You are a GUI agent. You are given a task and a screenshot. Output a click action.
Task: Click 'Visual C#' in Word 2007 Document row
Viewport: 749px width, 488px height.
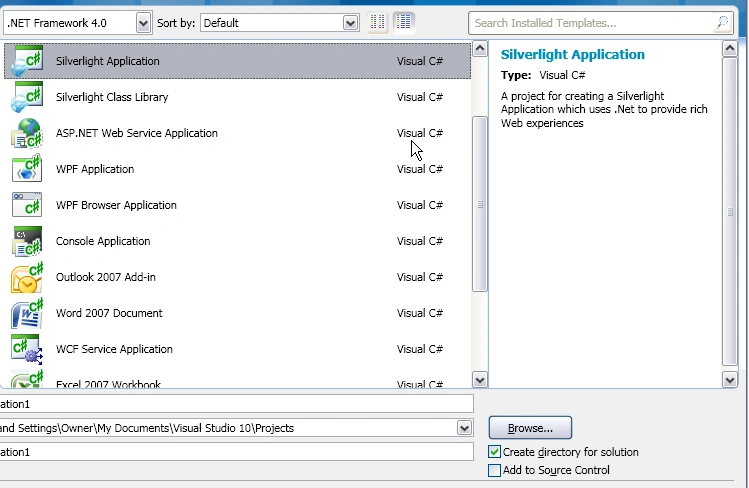pos(419,313)
